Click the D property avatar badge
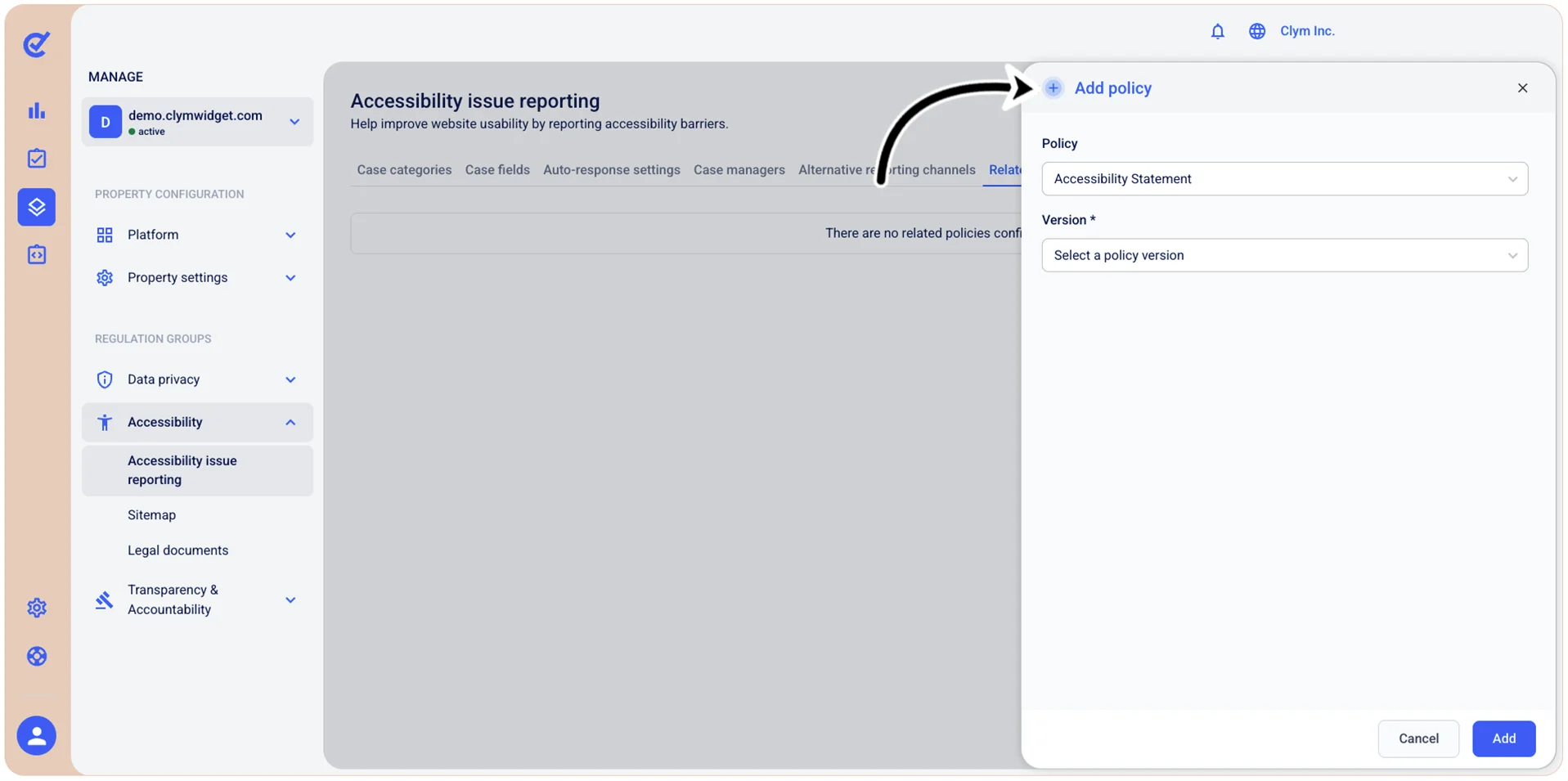The width and height of the screenshot is (1568, 781). 106,122
